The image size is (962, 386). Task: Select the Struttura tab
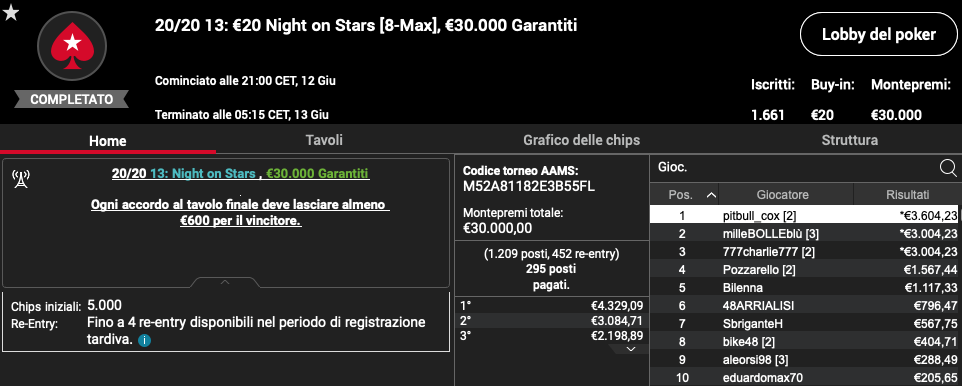pos(849,141)
